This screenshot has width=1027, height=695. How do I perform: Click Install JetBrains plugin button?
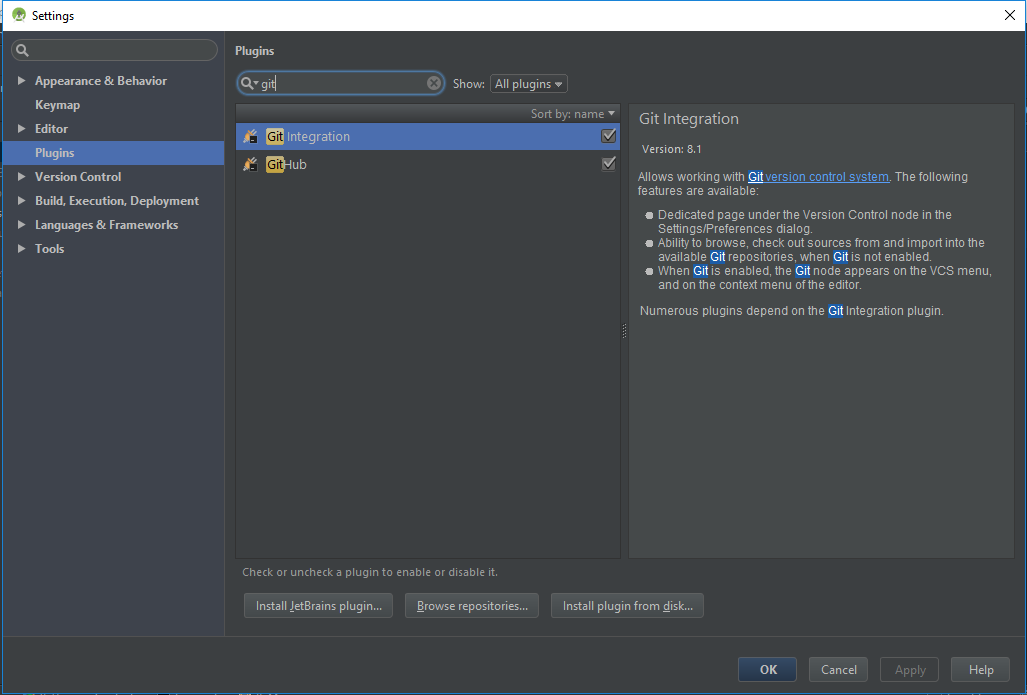318,606
